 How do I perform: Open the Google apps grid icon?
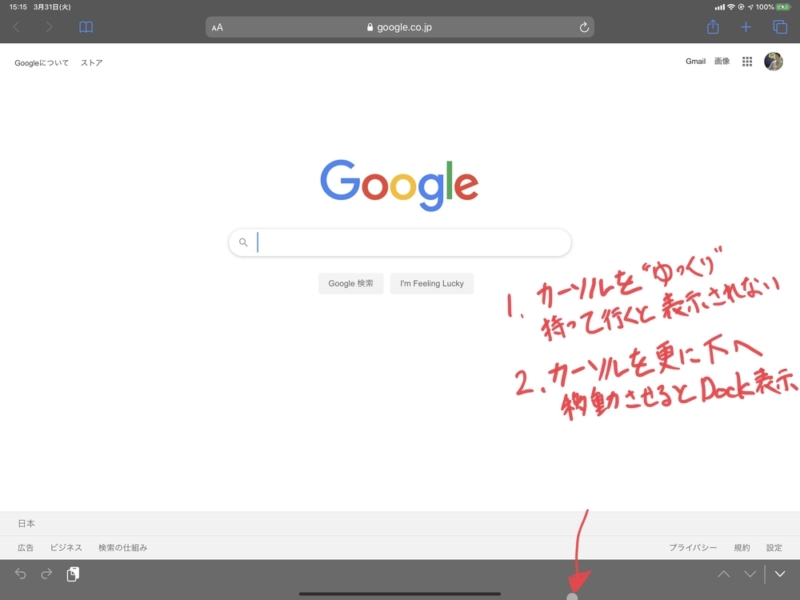click(747, 62)
